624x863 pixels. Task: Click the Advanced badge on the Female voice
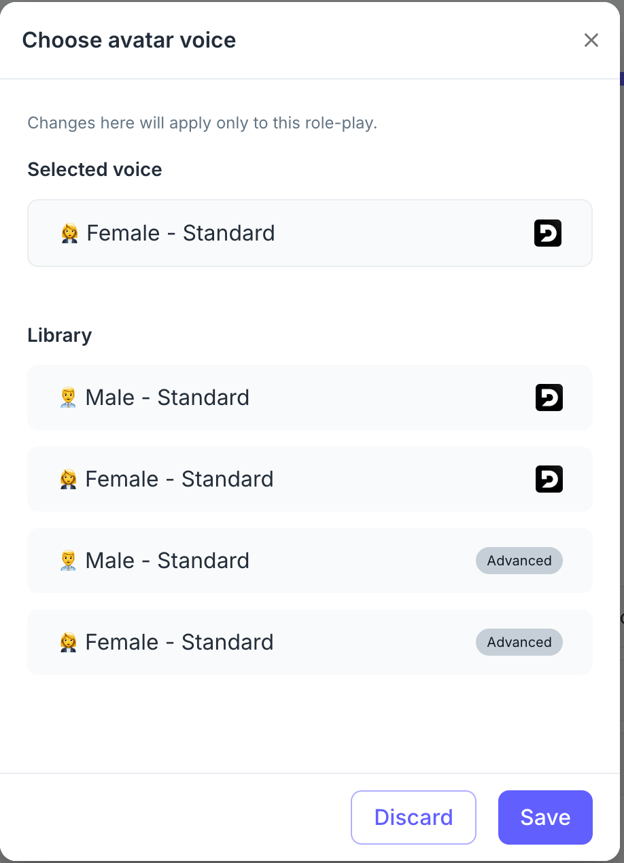(519, 642)
